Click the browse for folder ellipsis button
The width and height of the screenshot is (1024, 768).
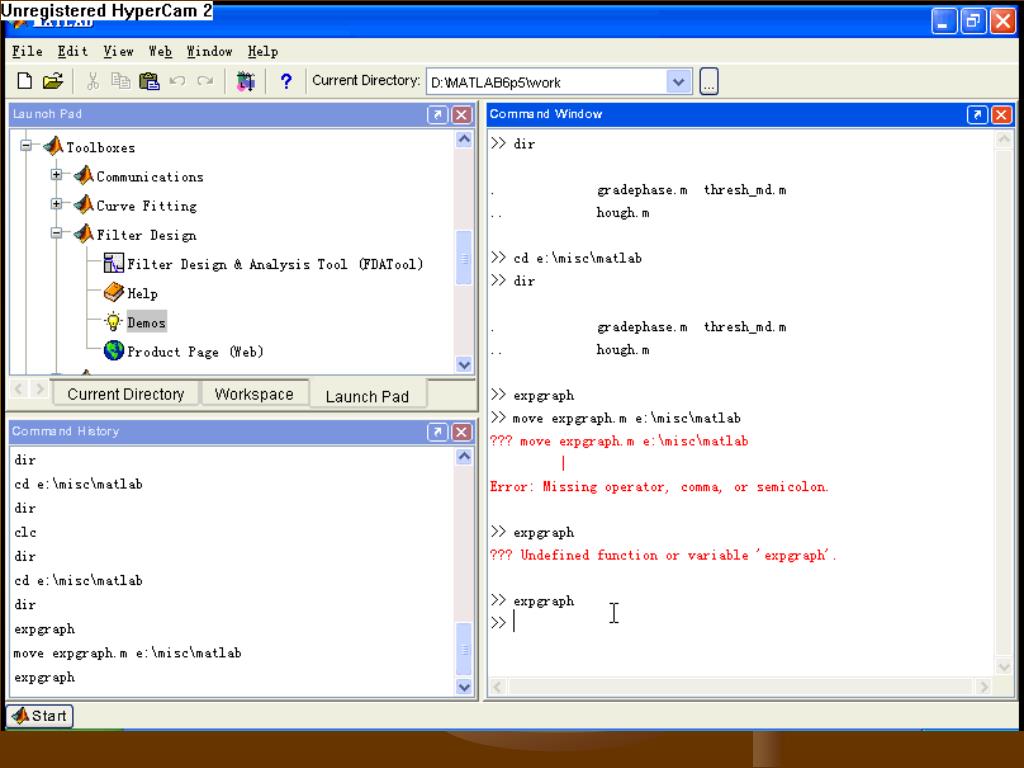[x=709, y=82]
